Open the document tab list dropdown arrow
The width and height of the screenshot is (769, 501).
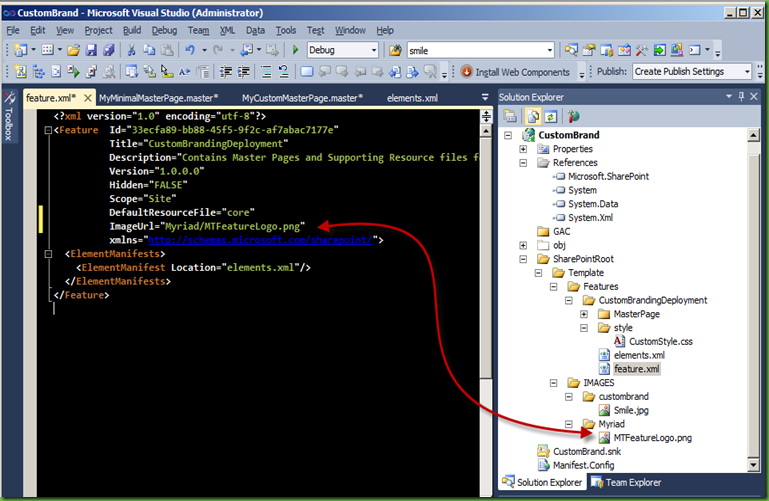coord(485,98)
